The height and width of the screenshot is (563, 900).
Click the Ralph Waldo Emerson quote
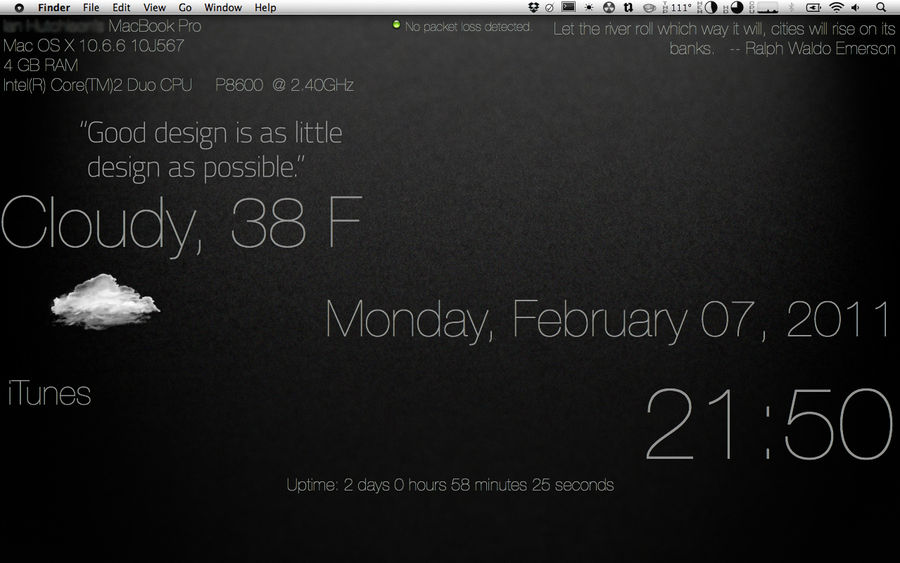point(724,38)
